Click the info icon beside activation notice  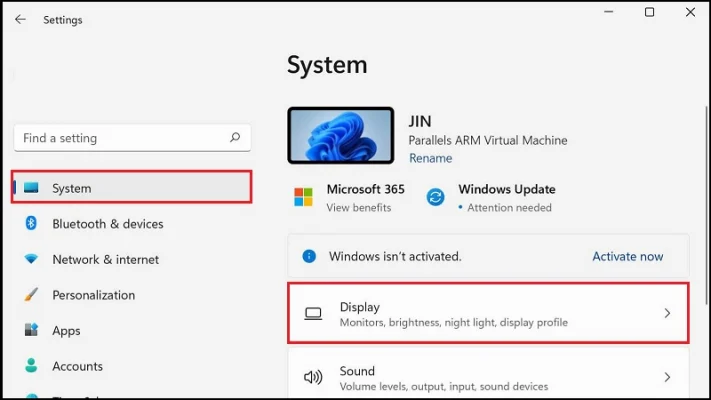(x=310, y=256)
